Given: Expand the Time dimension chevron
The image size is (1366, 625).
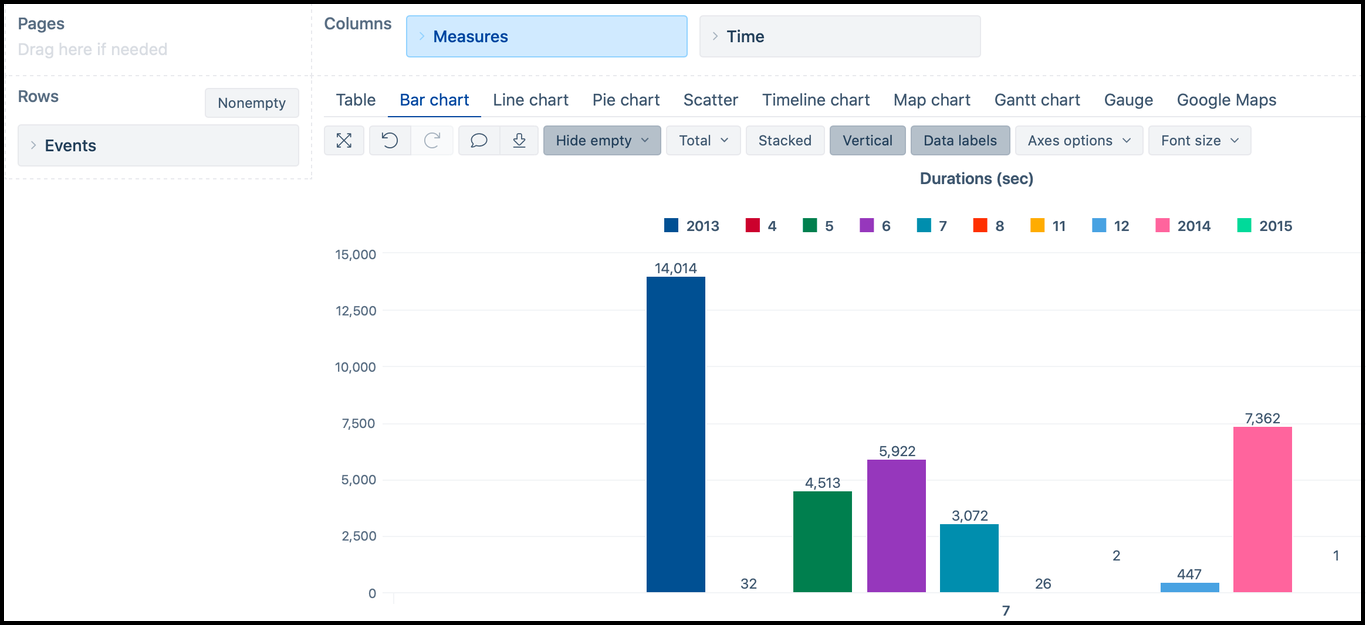Looking at the screenshot, I should [x=715, y=37].
